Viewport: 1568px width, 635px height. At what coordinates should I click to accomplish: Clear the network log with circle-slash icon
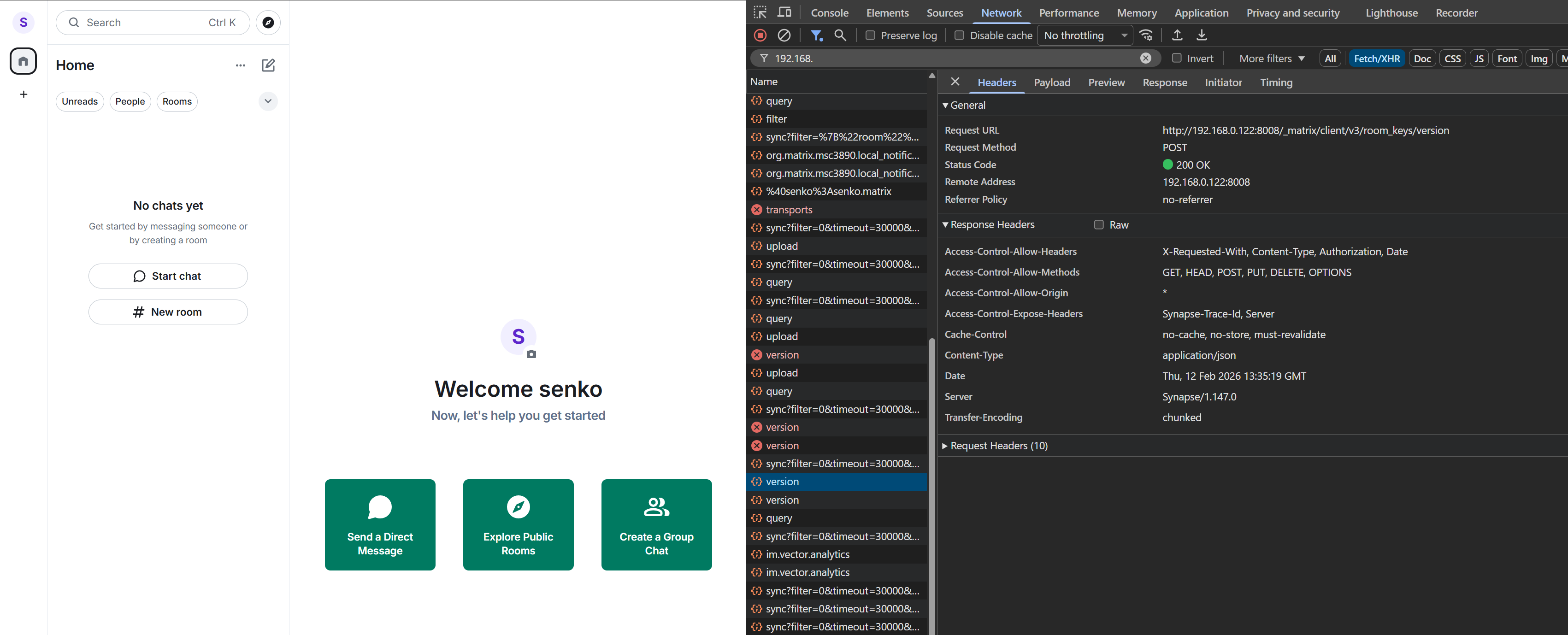(784, 35)
